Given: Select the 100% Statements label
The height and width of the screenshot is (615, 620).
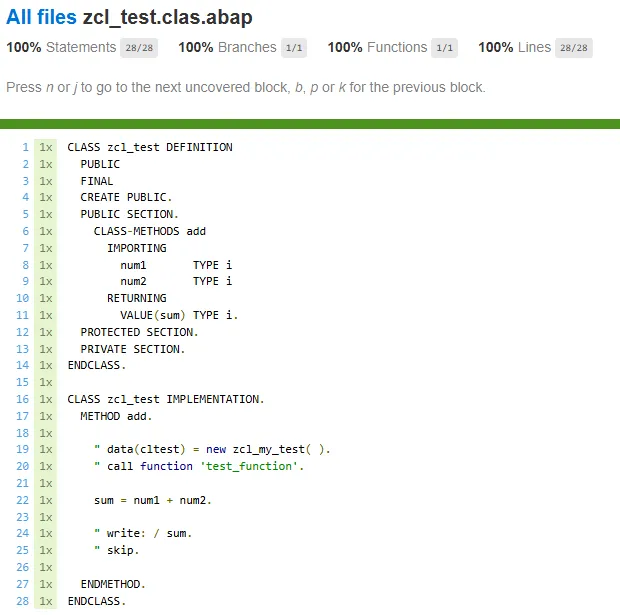Looking at the screenshot, I should coord(61,47).
